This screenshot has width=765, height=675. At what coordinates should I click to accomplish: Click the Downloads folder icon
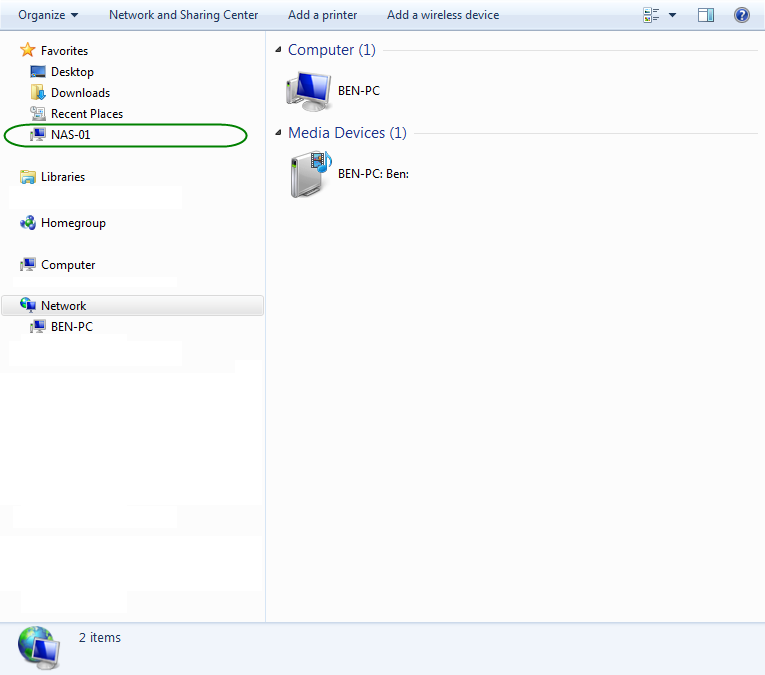38,92
